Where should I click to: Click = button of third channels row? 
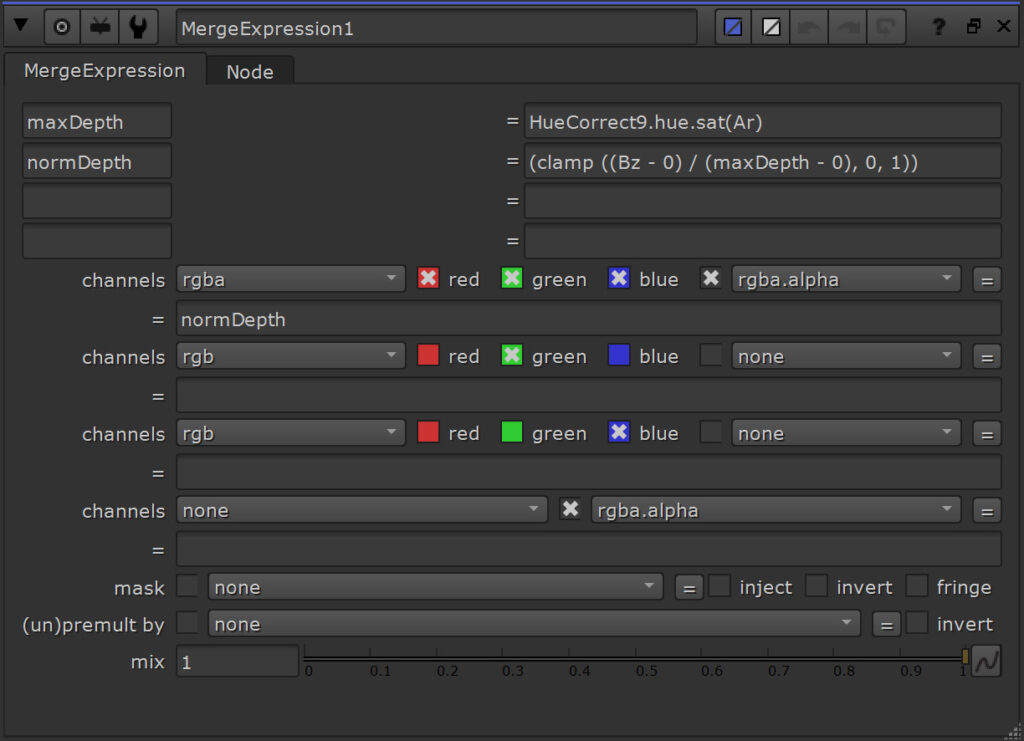tap(987, 434)
